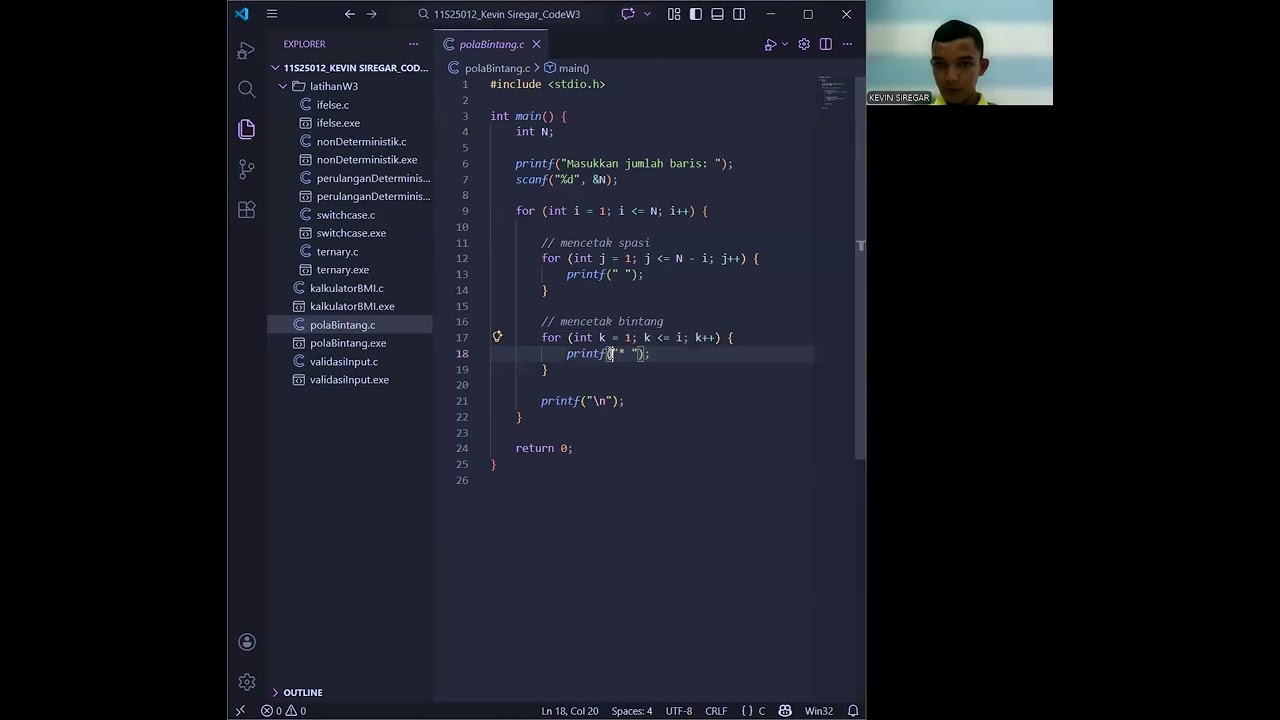This screenshot has height=720, width=1280.
Task: Select ifelse.exe in the explorer
Action: pyautogui.click(x=350, y=123)
